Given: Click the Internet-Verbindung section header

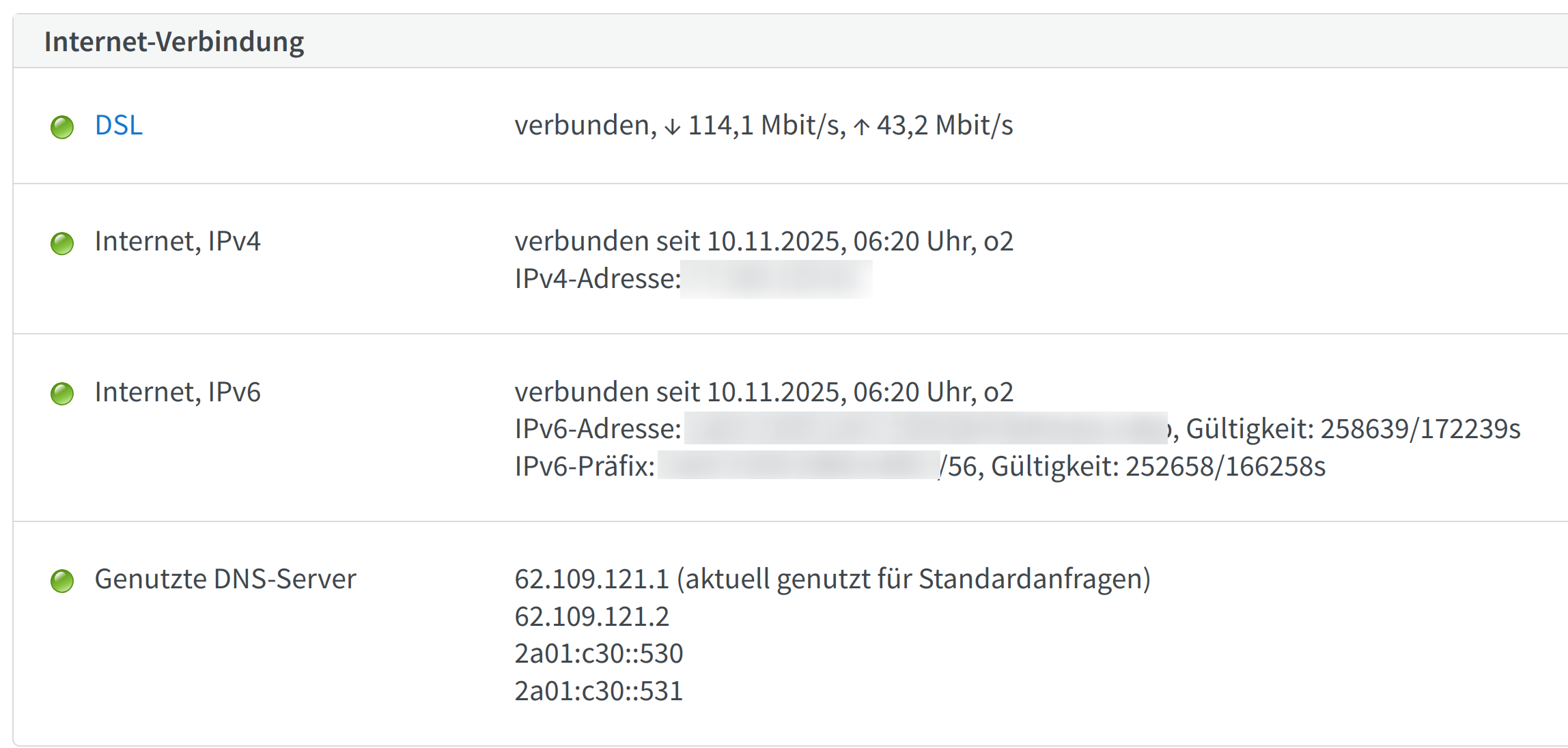Looking at the screenshot, I should [x=174, y=42].
